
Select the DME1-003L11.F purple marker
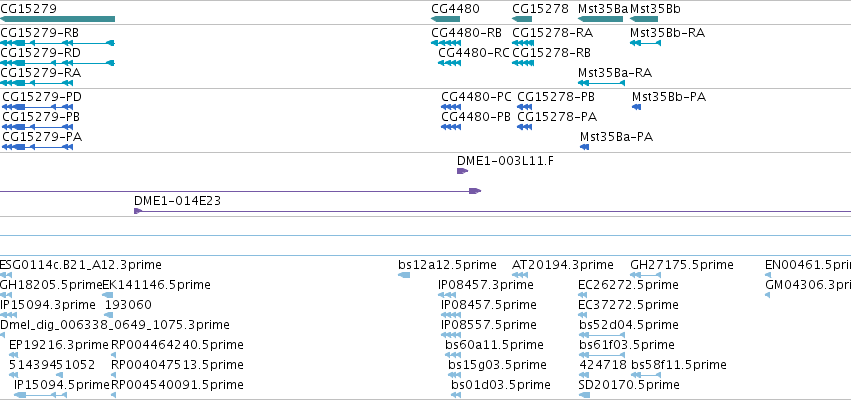point(462,171)
